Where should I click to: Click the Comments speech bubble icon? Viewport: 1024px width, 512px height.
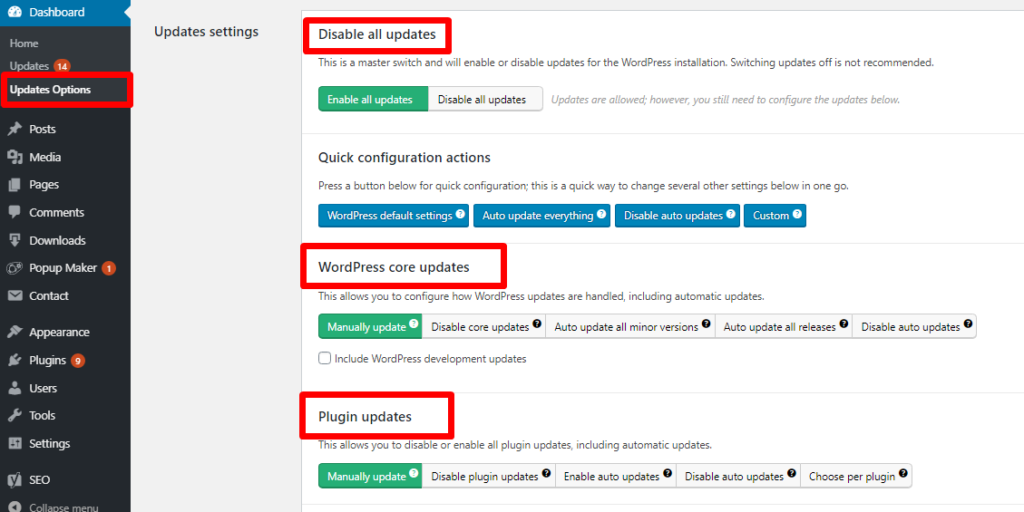15,213
